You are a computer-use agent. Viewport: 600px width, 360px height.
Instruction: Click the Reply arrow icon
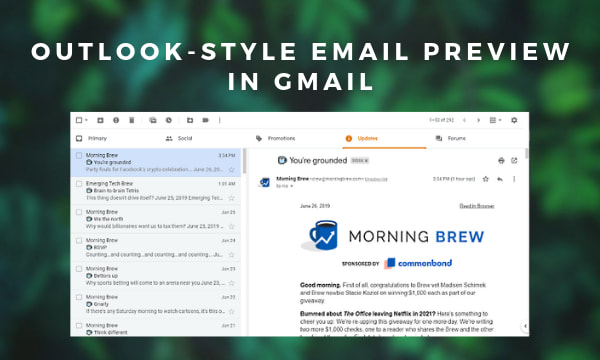tap(500, 179)
